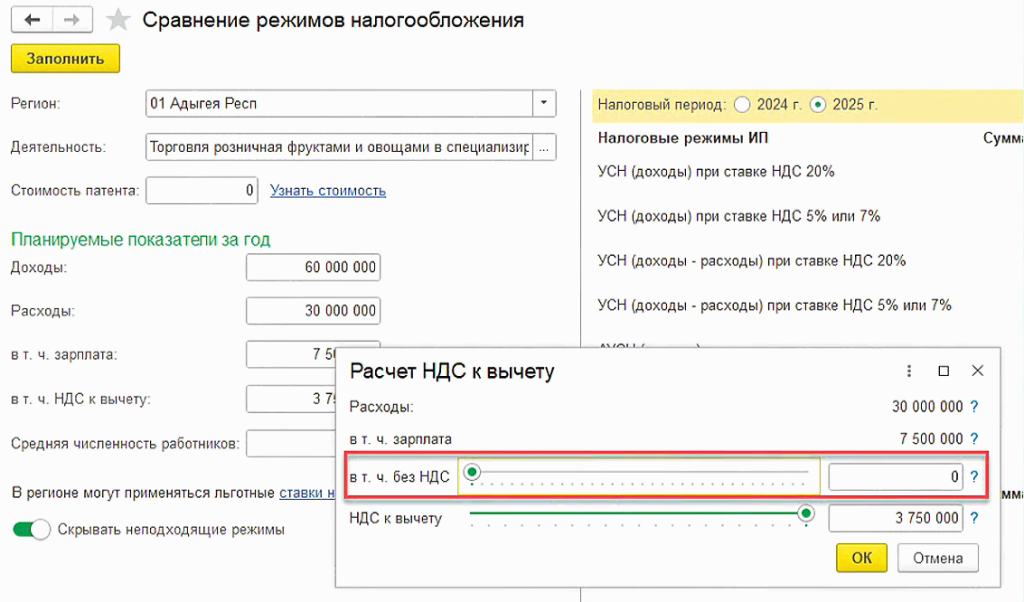Maximize the VAT deduction calculation dialog
The height and width of the screenshot is (602, 1024).
[x=943, y=371]
